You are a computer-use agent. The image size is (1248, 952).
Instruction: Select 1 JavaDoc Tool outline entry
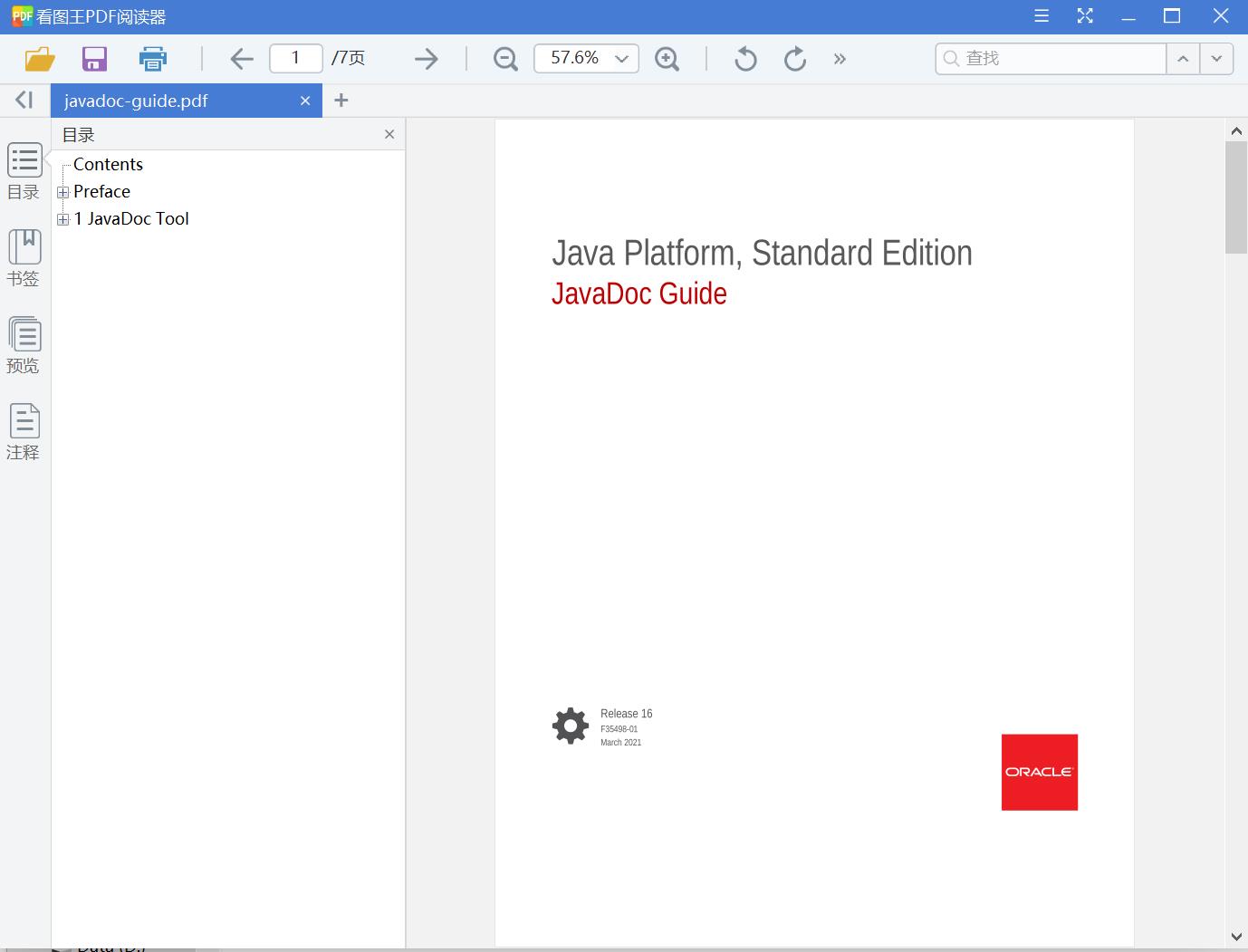click(x=131, y=218)
